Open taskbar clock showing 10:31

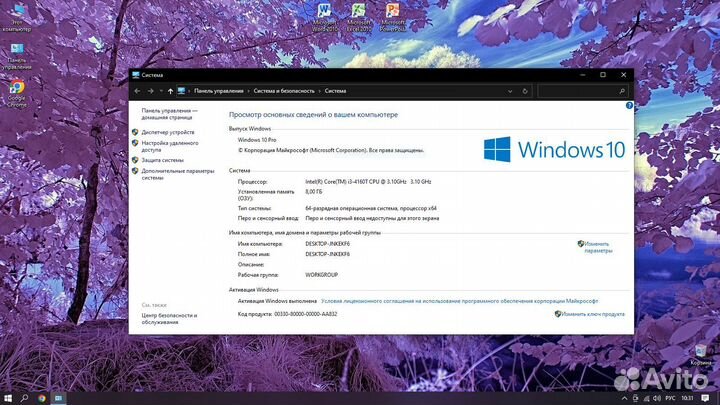[687, 398]
